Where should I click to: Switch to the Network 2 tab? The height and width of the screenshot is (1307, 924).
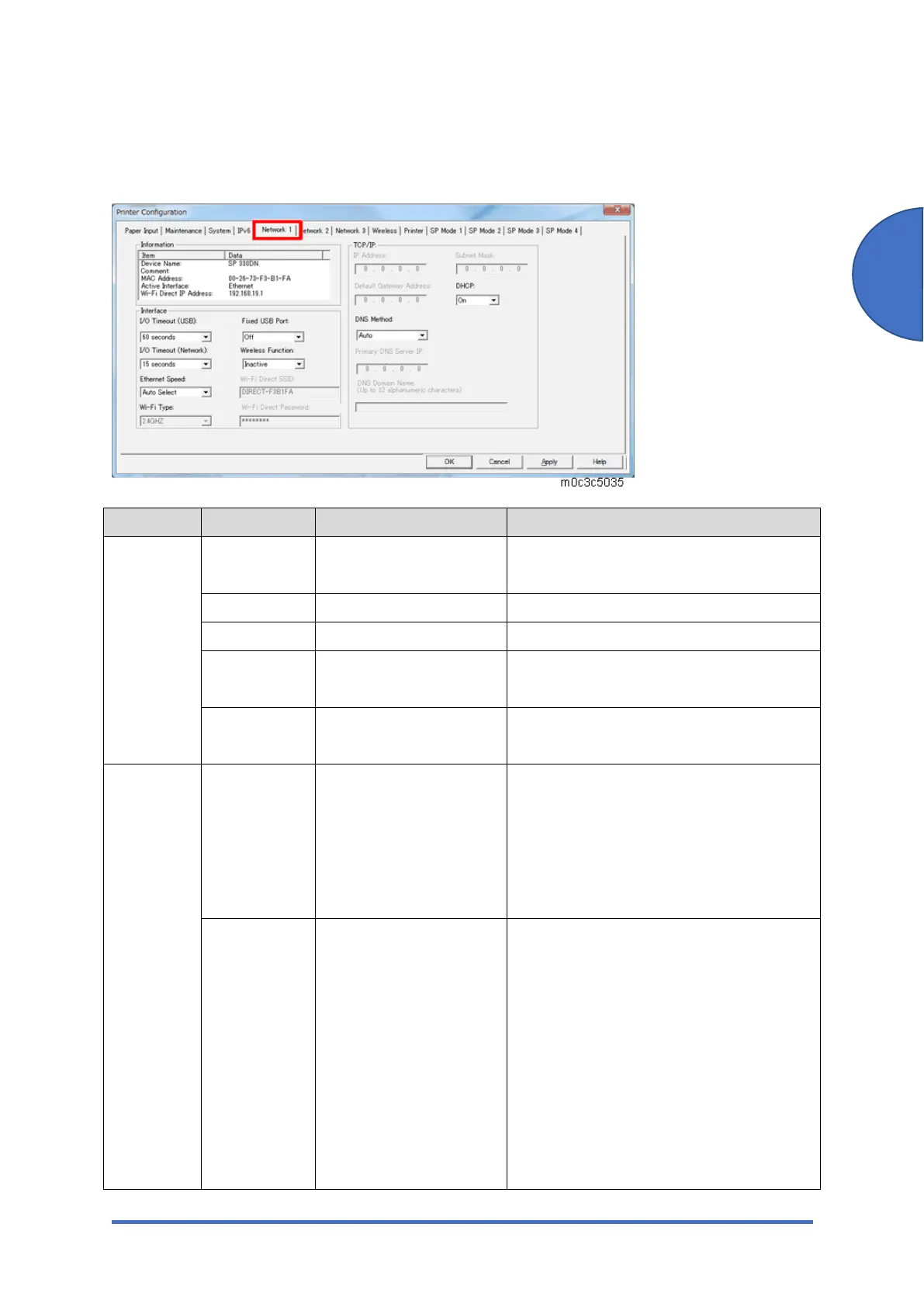[316, 231]
